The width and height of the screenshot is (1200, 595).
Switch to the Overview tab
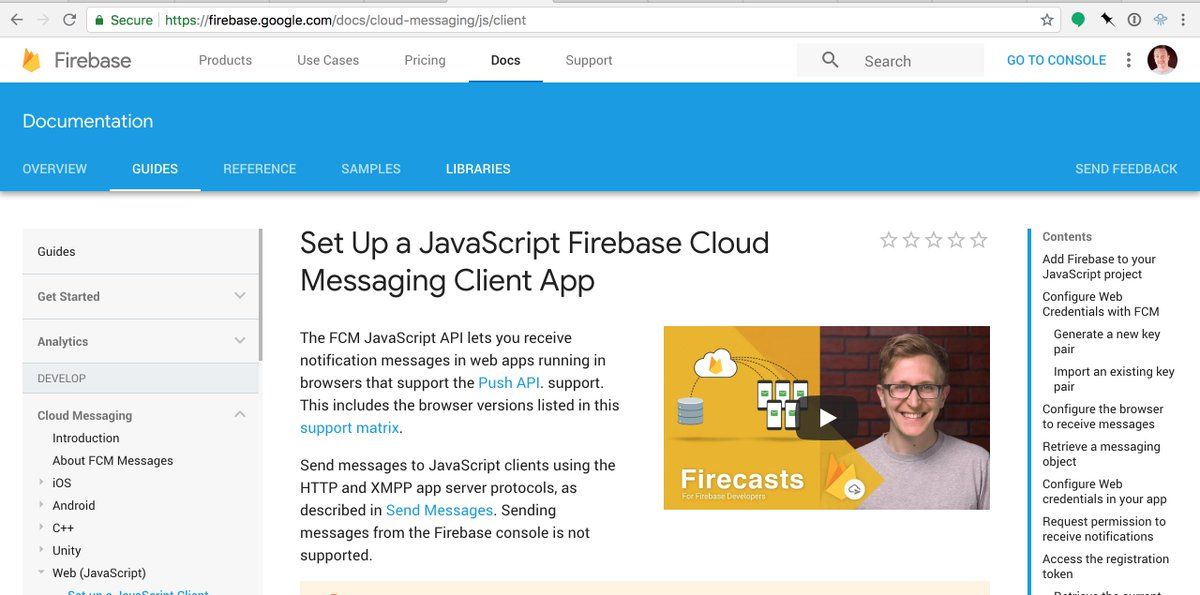click(x=55, y=169)
